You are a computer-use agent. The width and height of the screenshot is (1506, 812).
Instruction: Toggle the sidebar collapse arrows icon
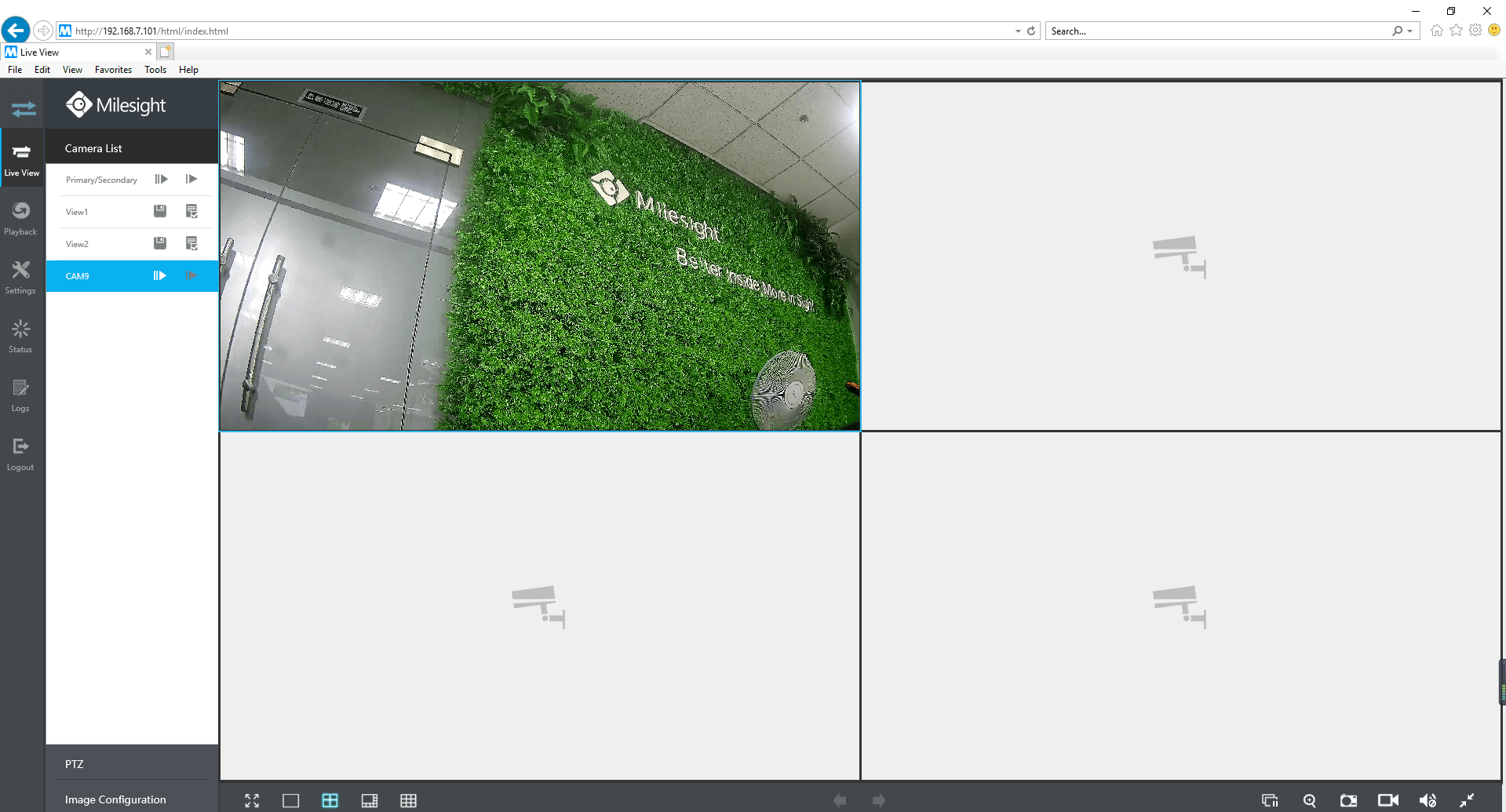point(23,108)
